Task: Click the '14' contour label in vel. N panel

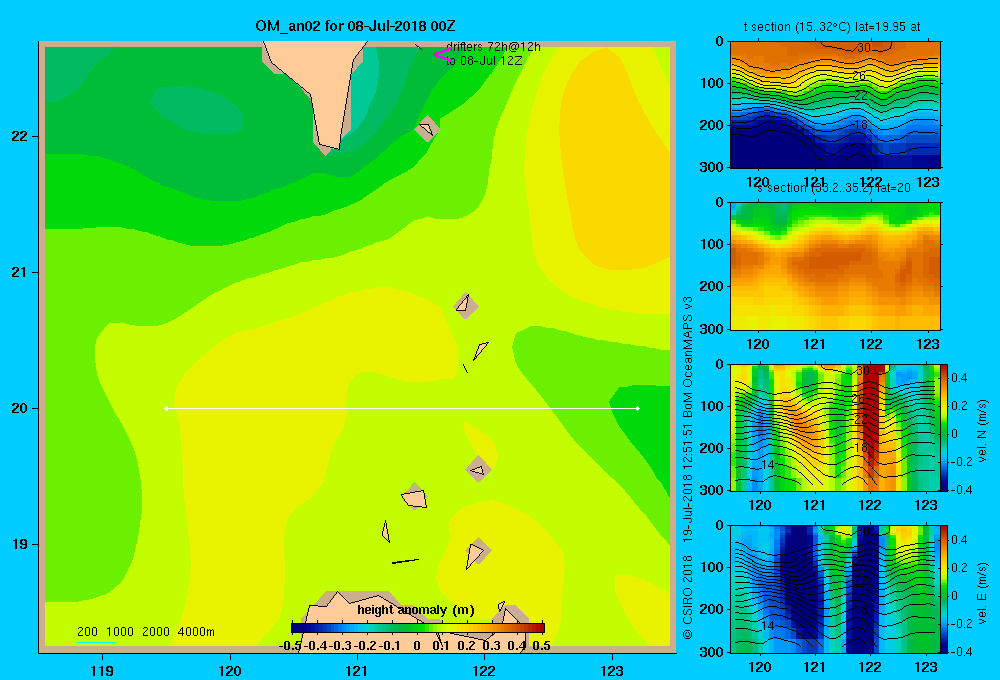Action: click(768, 464)
